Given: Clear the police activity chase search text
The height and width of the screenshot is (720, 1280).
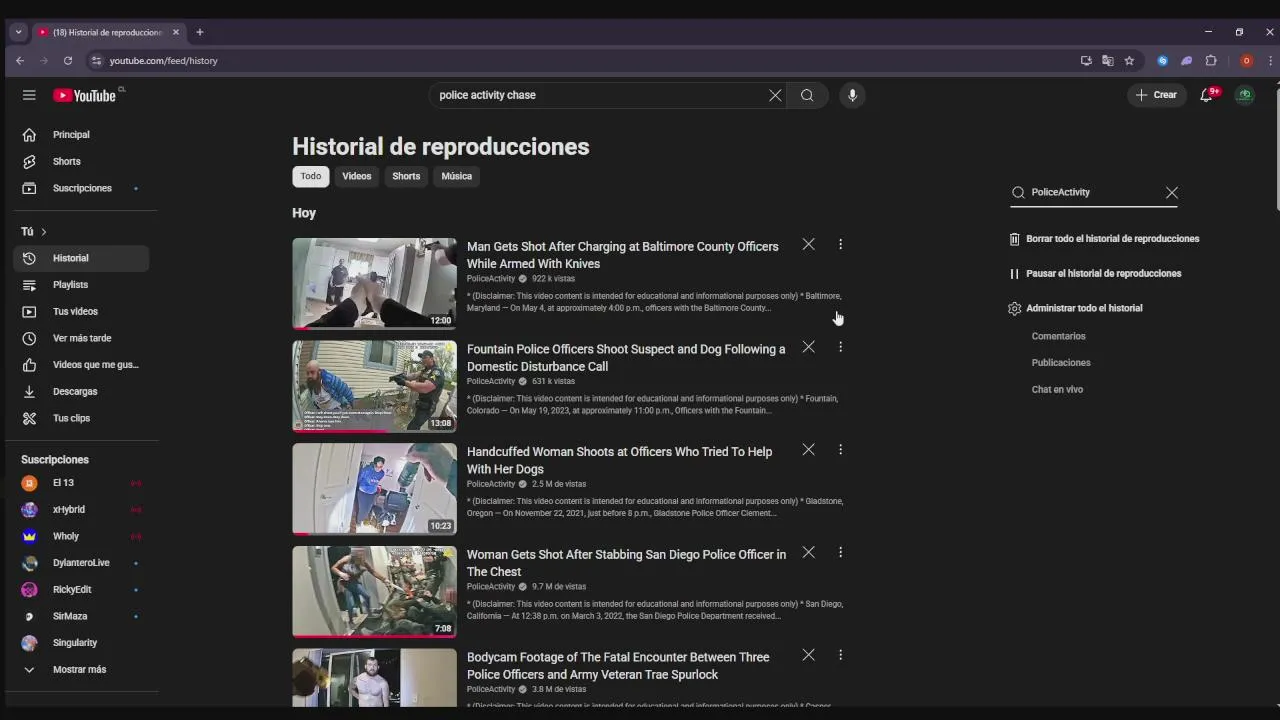Looking at the screenshot, I should tap(775, 95).
